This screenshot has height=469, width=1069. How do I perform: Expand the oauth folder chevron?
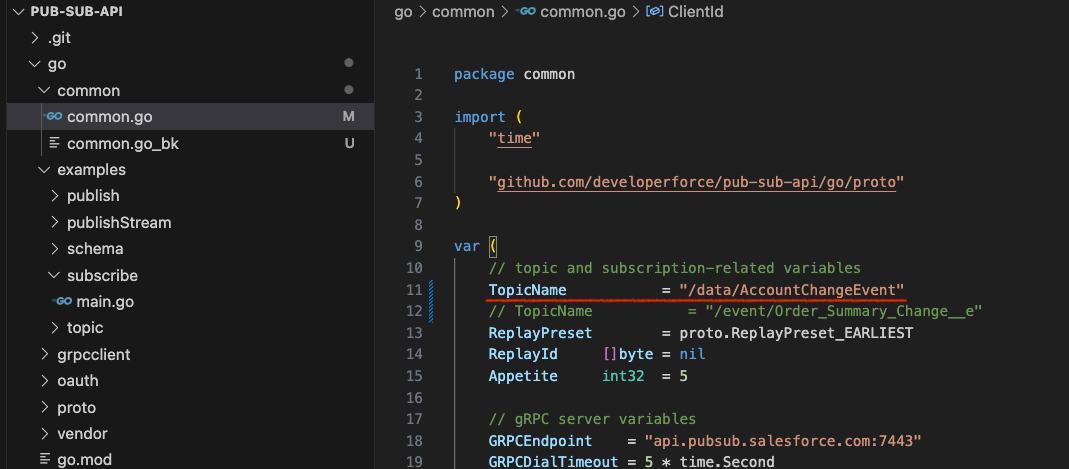pos(46,381)
